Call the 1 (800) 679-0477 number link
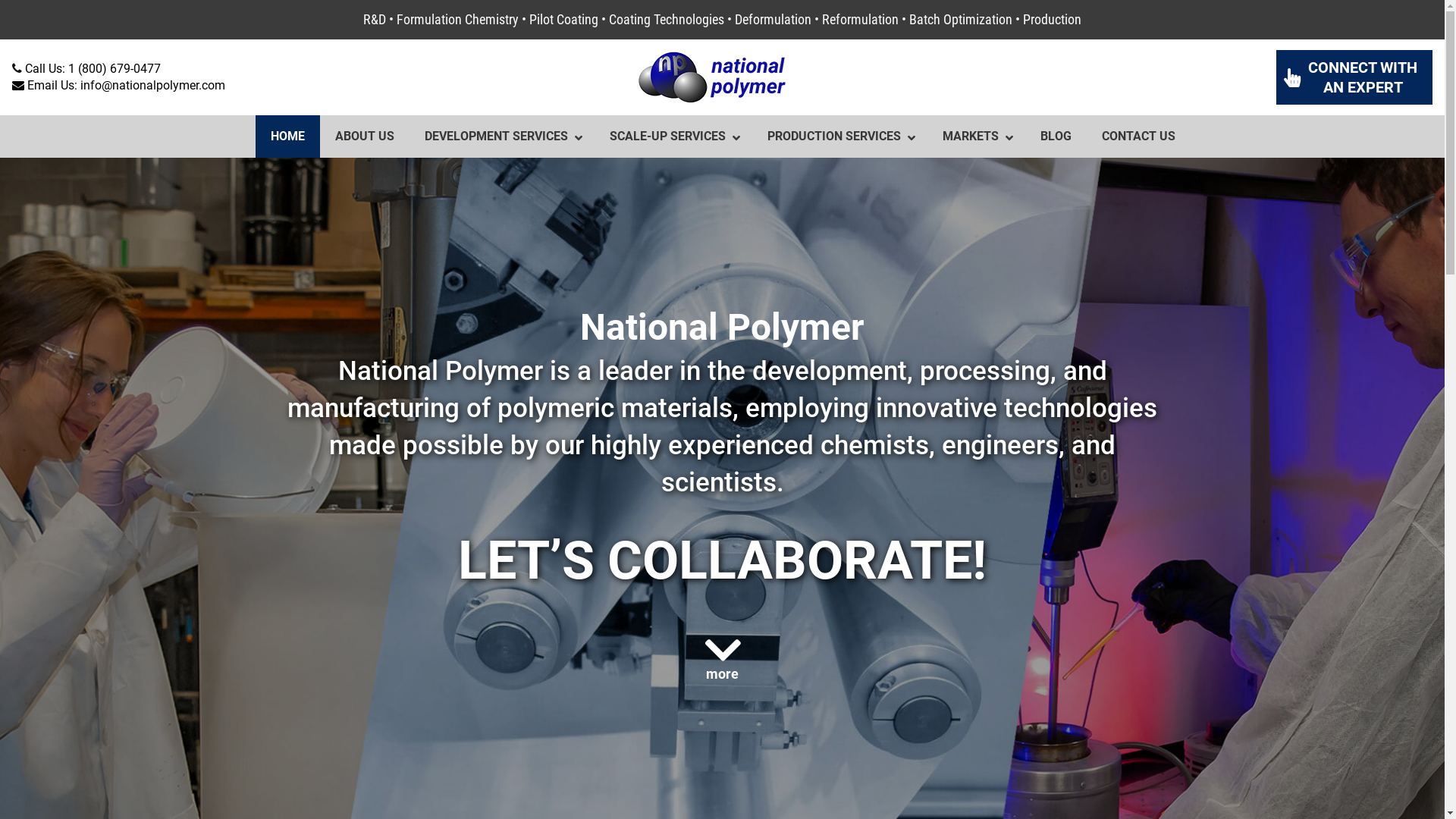This screenshot has width=1456, height=819. pos(115,68)
